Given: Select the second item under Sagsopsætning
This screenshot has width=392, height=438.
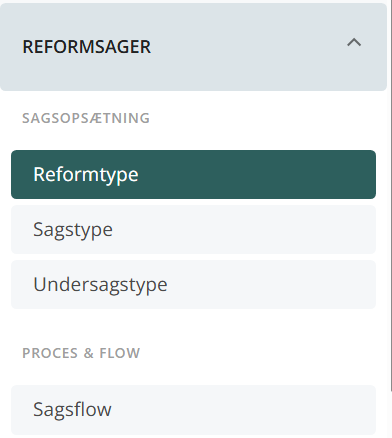Looking at the screenshot, I should 193,229.
